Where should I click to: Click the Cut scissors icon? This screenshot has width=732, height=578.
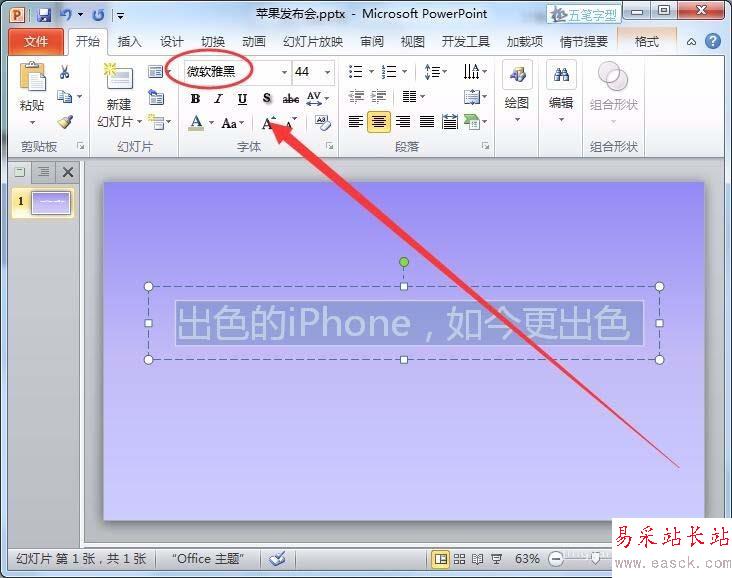click(64, 72)
